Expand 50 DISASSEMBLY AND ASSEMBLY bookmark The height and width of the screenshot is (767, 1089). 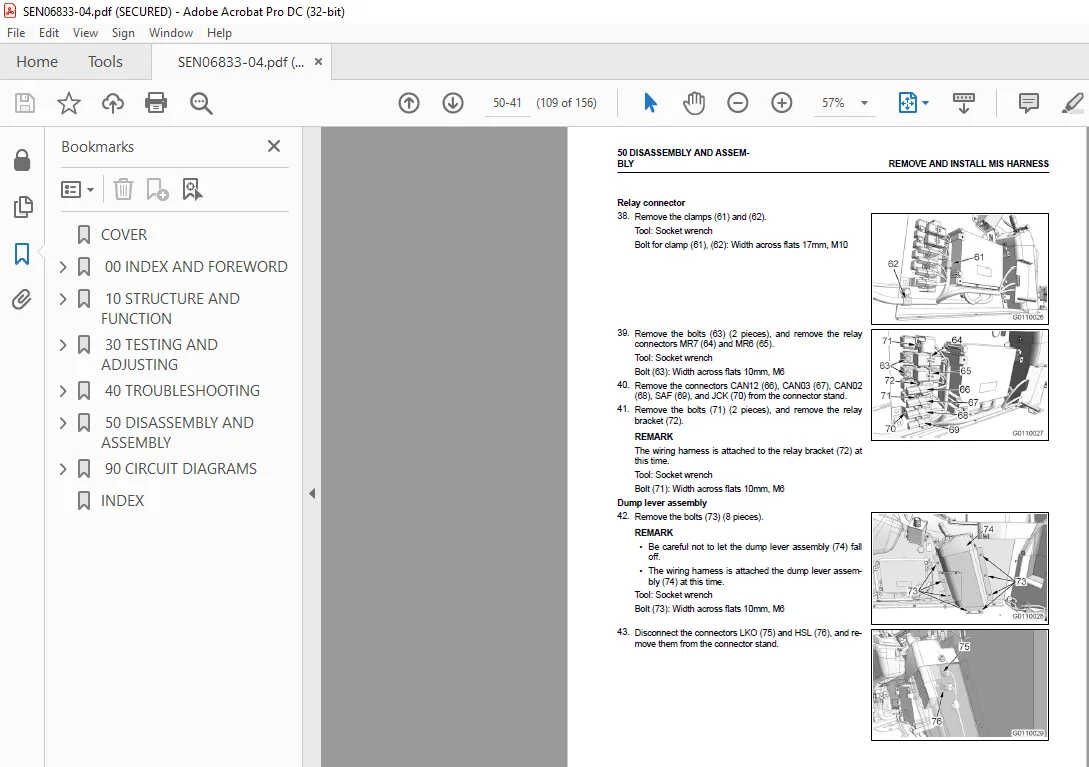[63, 423]
